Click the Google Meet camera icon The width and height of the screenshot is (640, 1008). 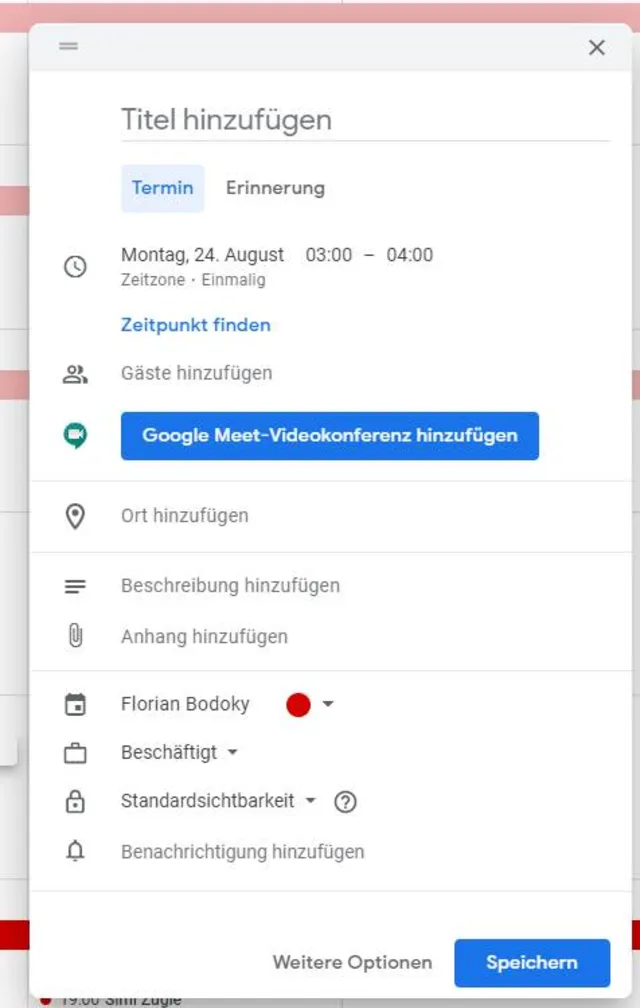(x=75, y=436)
